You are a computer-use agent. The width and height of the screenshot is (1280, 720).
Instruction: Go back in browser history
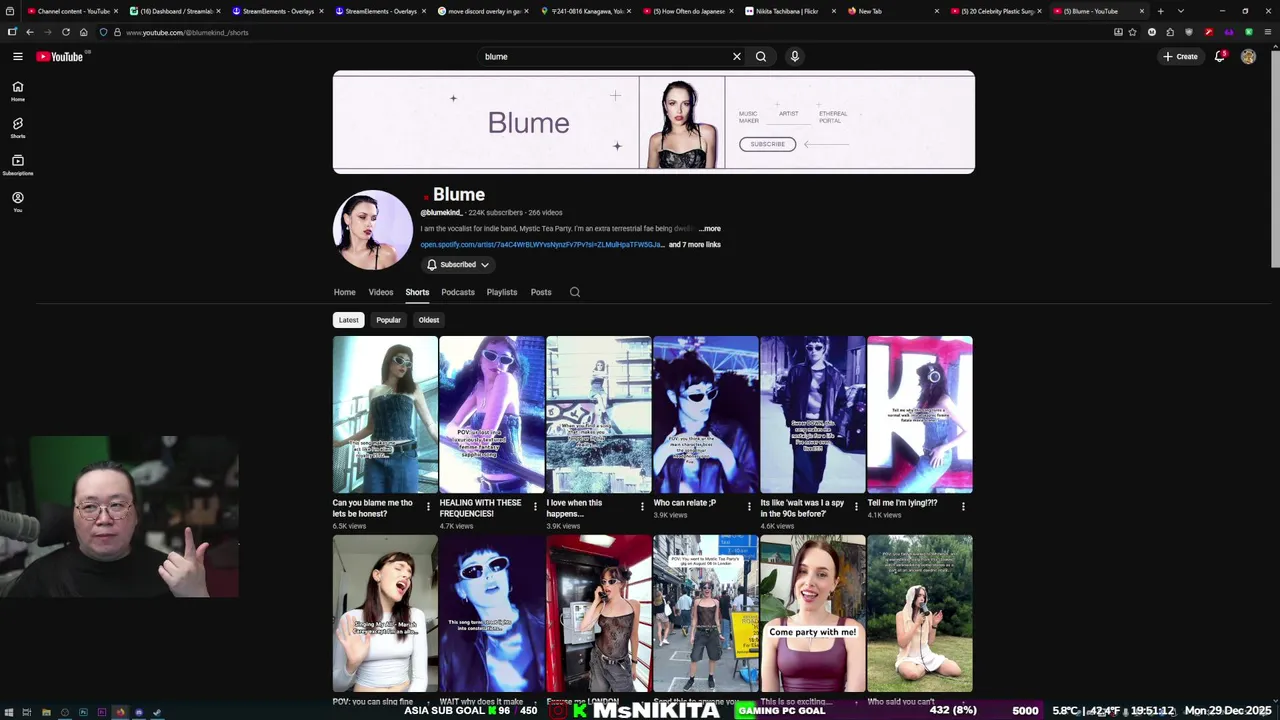(29, 32)
